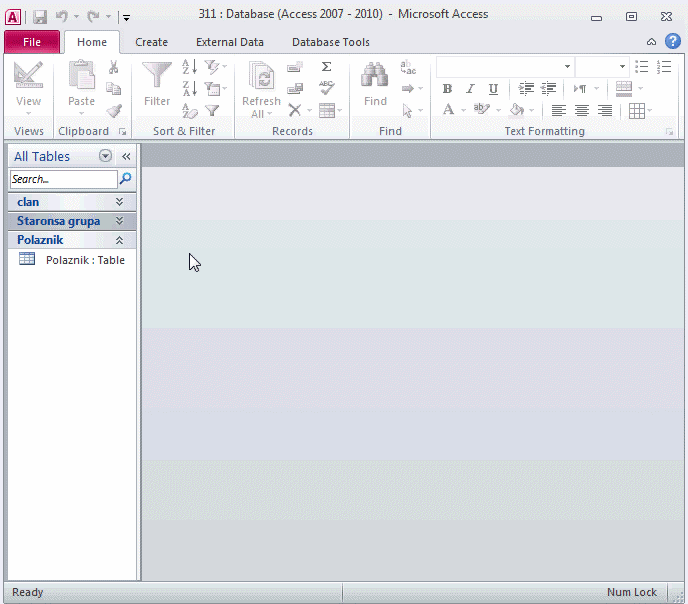688x604 pixels.
Task: Switch to the Create ribbon tab
Action: [x=152, y=42]
